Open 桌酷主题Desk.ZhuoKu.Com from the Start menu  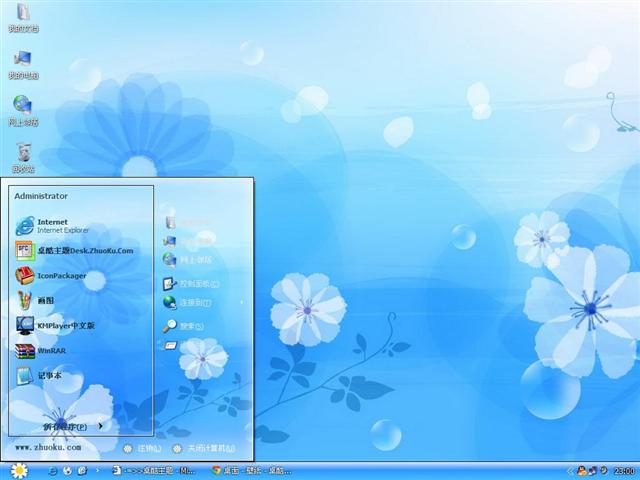tap(74, 251)
